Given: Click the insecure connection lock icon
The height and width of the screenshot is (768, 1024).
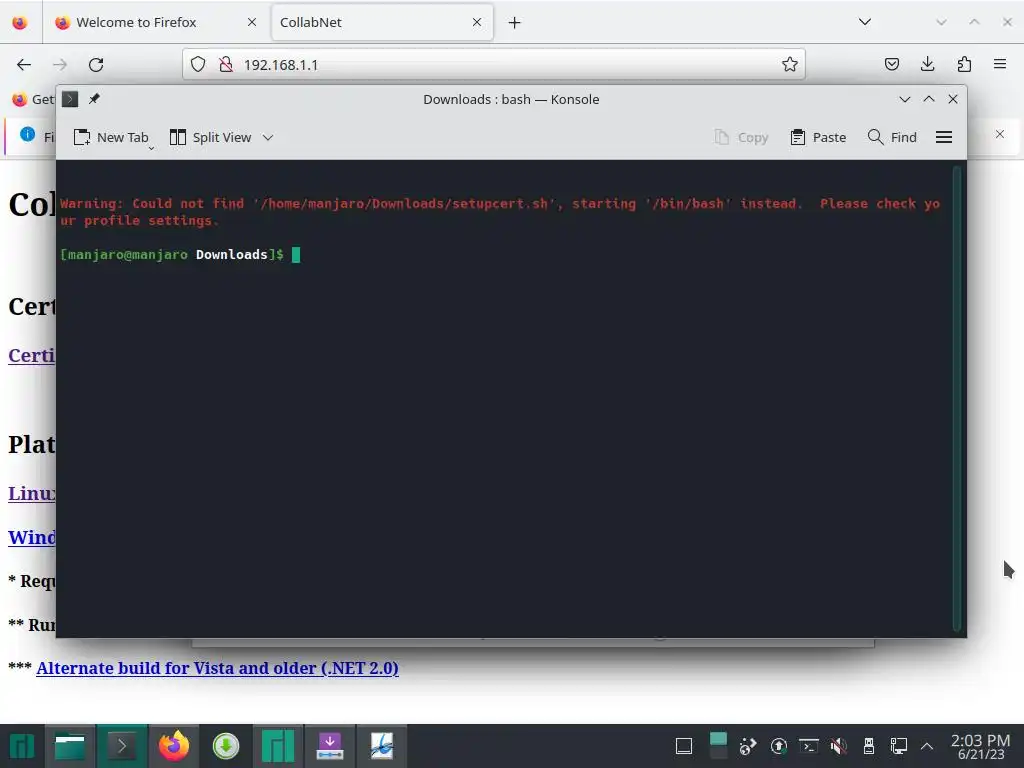Looking at the screenshot, I should (x=226, y=64).
